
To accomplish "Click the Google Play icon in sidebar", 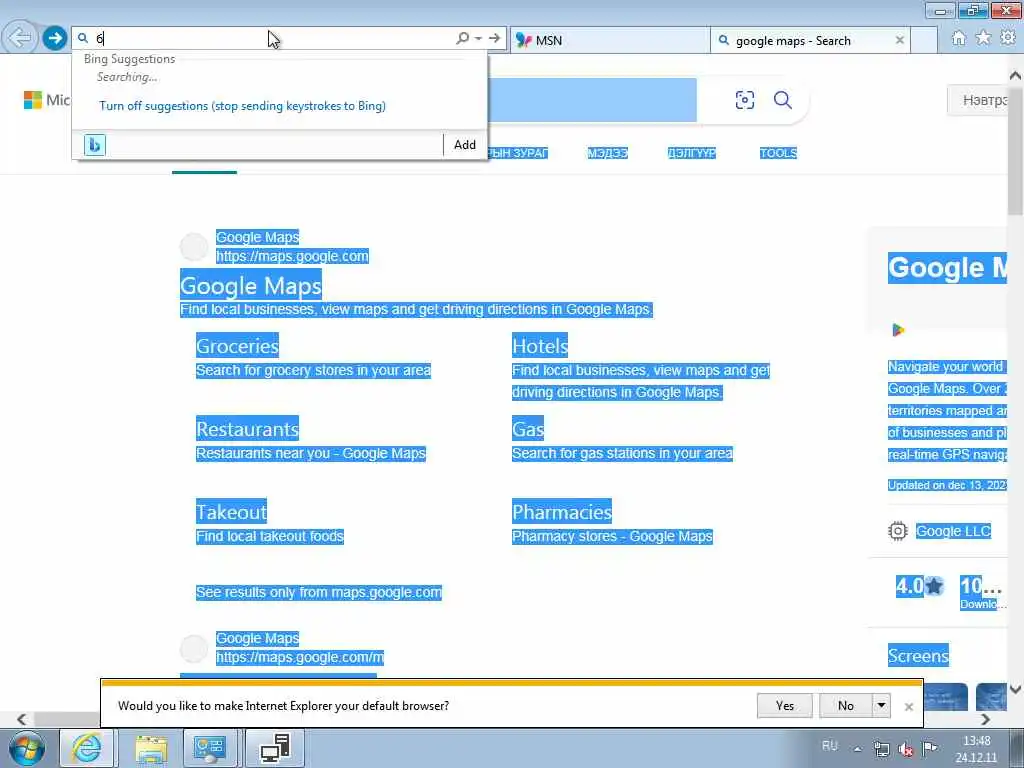I will pos(898,330).
